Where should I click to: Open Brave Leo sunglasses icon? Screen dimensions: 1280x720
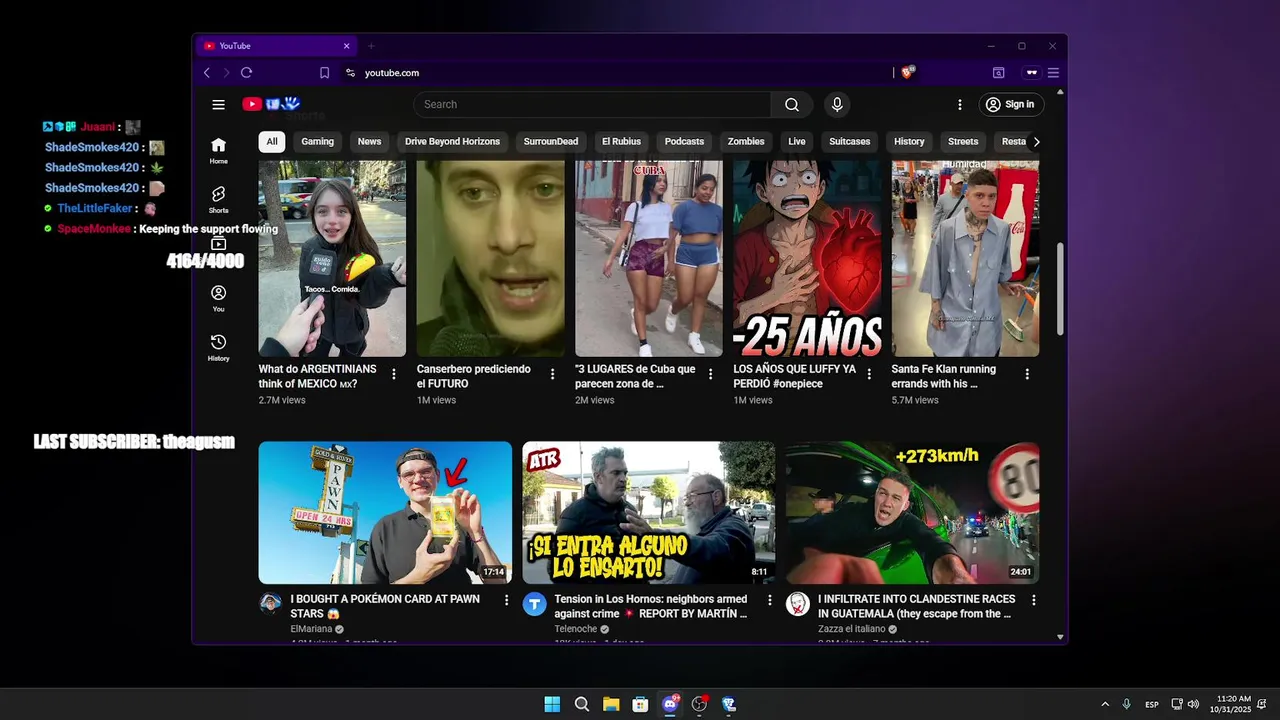pos(1031,73)
